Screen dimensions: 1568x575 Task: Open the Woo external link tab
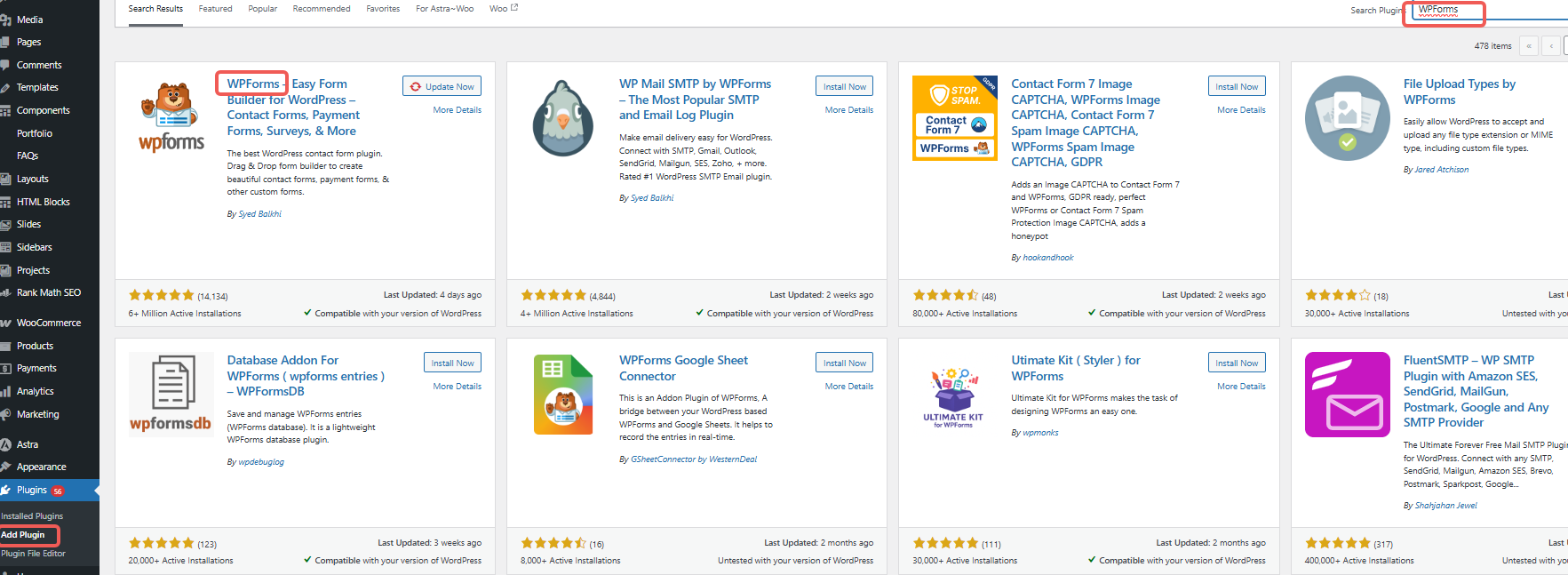tap(503, 9)
